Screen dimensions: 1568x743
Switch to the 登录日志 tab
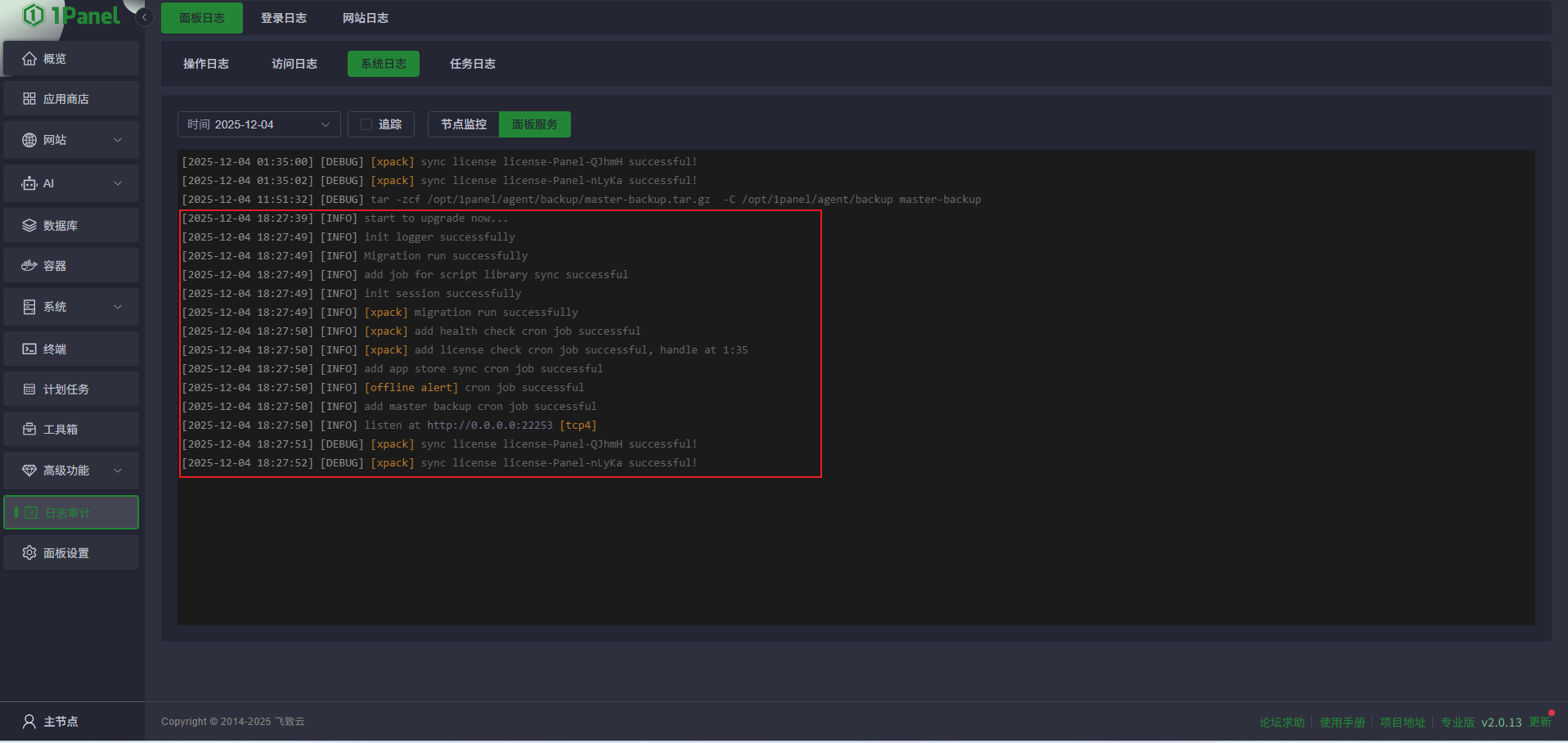point(283,18)
